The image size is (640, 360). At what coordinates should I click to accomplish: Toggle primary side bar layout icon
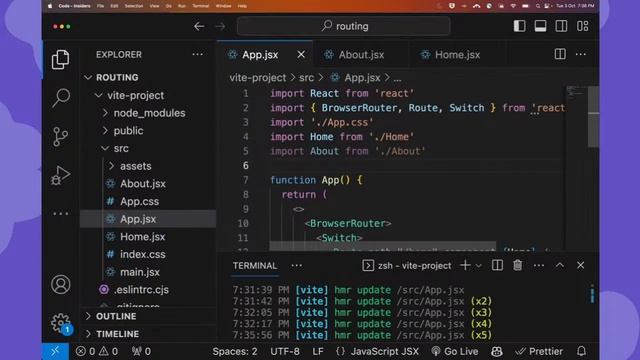click(519, 26)
